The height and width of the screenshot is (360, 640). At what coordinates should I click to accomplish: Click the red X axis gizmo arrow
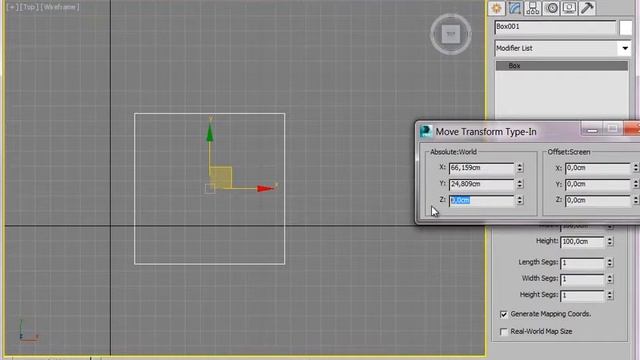point(265,188)
